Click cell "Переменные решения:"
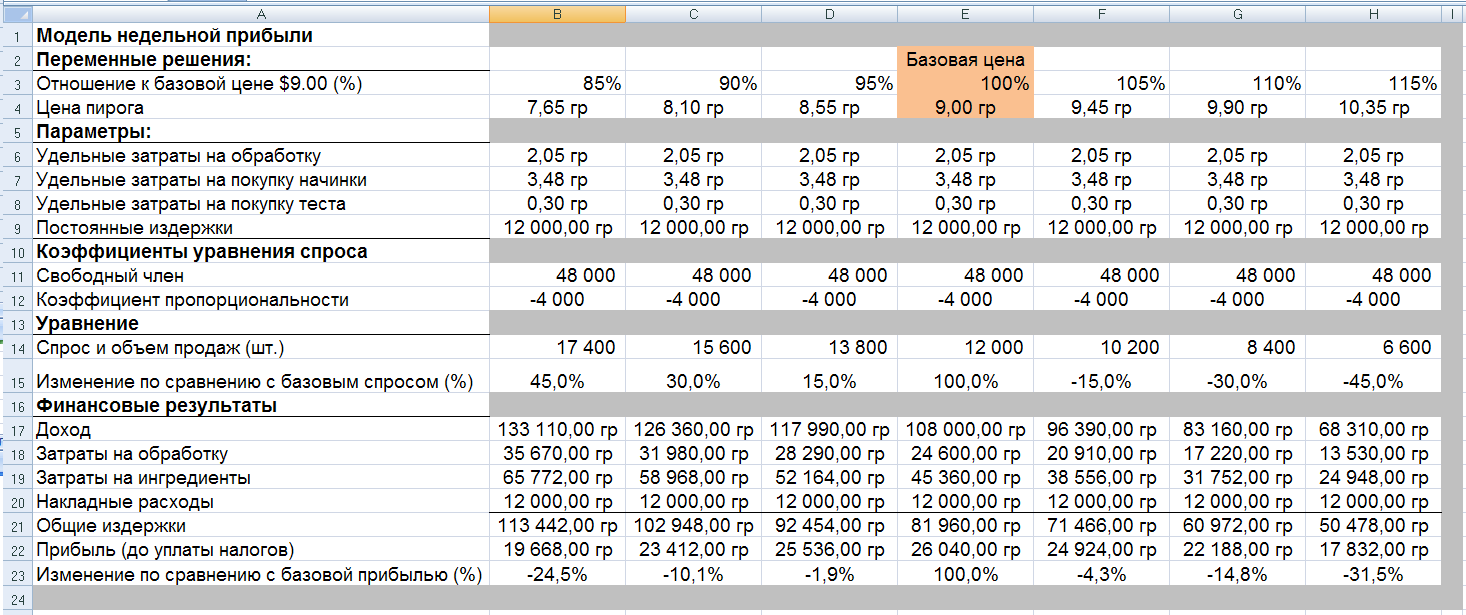The image size is (1466, 615). click(x=261, y=59)
